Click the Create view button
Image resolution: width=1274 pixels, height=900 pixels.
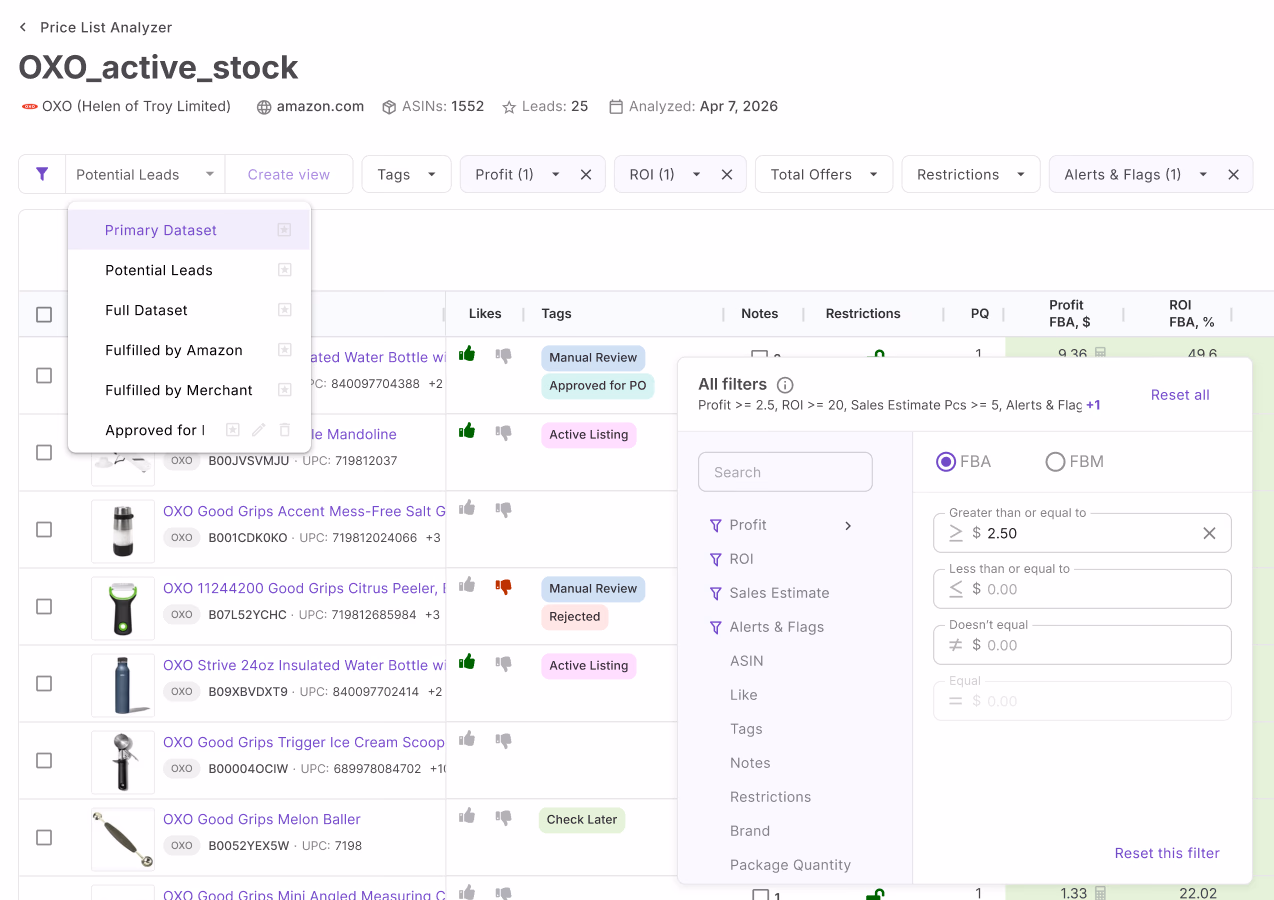point(289,174)
